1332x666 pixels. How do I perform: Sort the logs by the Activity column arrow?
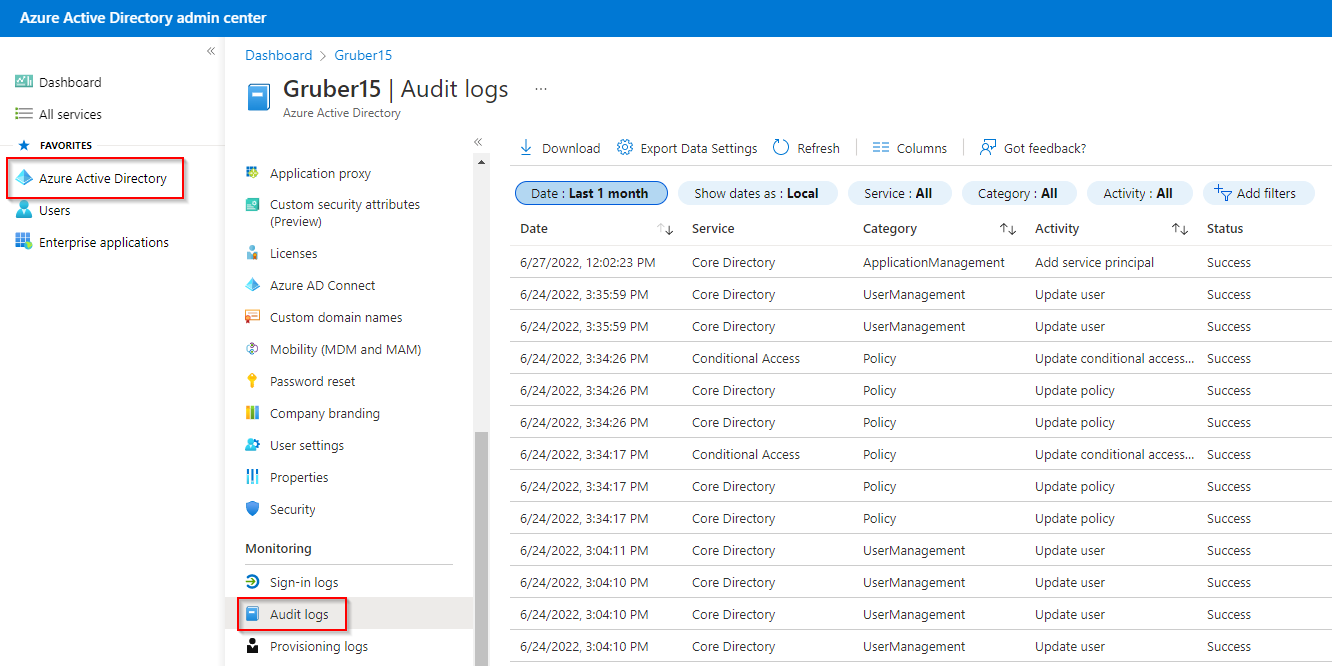tap(1180, 228)
